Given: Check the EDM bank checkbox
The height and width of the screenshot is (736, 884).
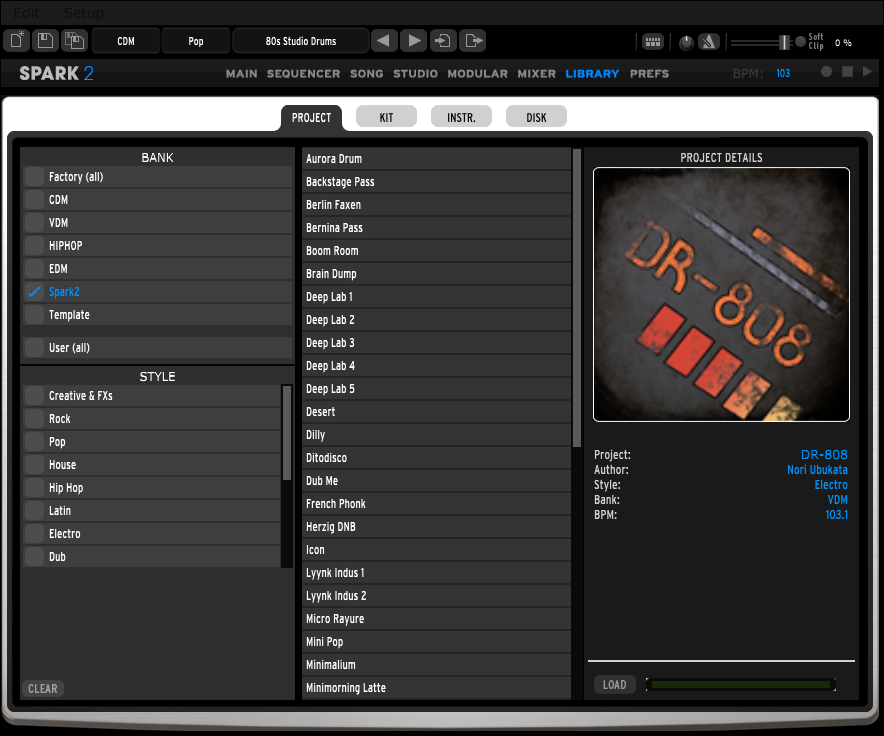Looking at the screenshot, I should (34, 269).
